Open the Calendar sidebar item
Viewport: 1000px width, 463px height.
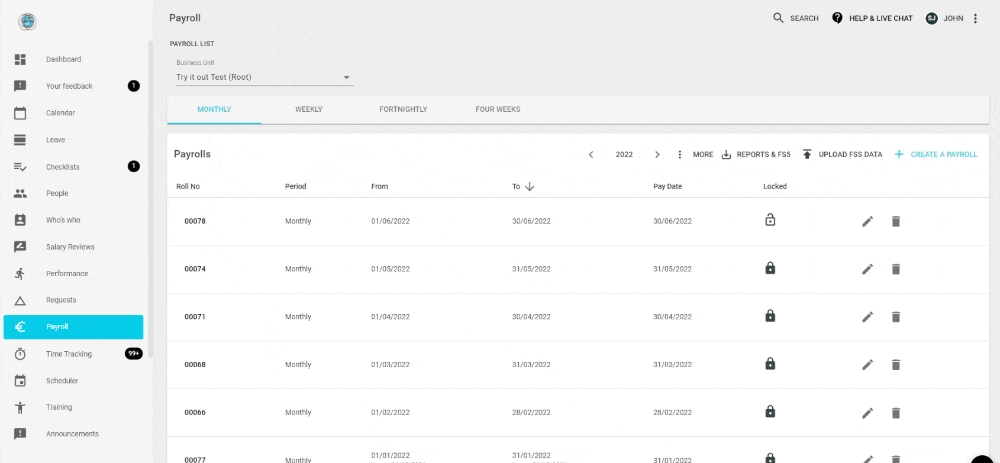point(73,113)
